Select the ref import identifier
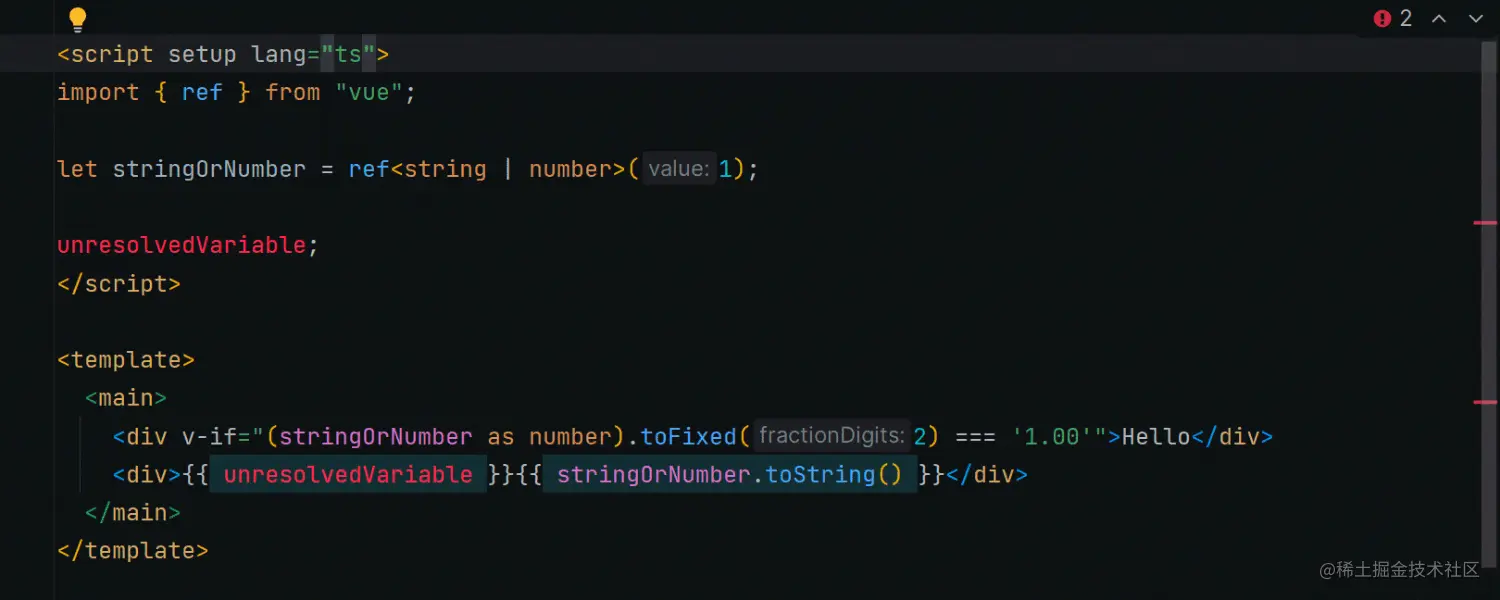 [x=201, y=92]
